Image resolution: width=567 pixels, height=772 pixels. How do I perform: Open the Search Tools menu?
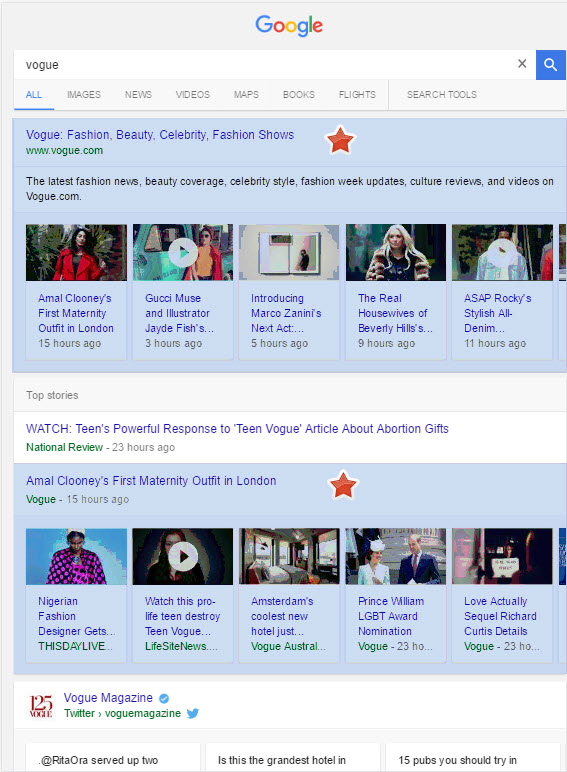(x=441, y=95)
